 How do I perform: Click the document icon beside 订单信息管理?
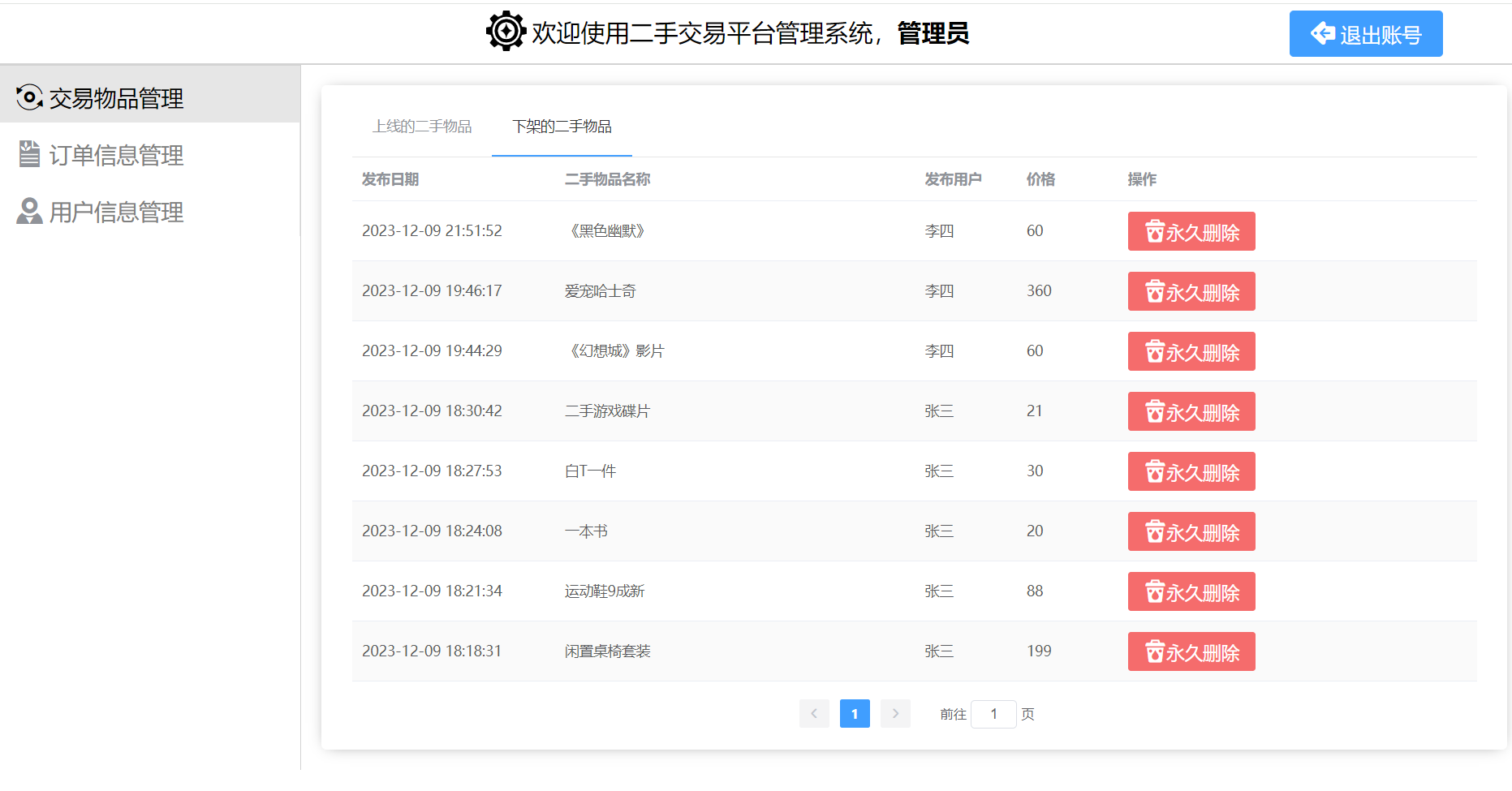coord(29,154)
